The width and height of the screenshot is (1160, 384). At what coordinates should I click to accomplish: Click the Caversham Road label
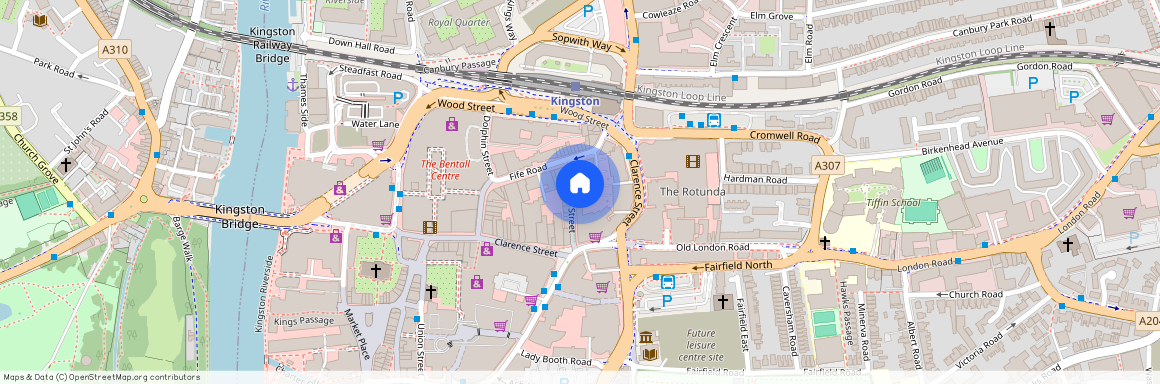click(791, 322)
